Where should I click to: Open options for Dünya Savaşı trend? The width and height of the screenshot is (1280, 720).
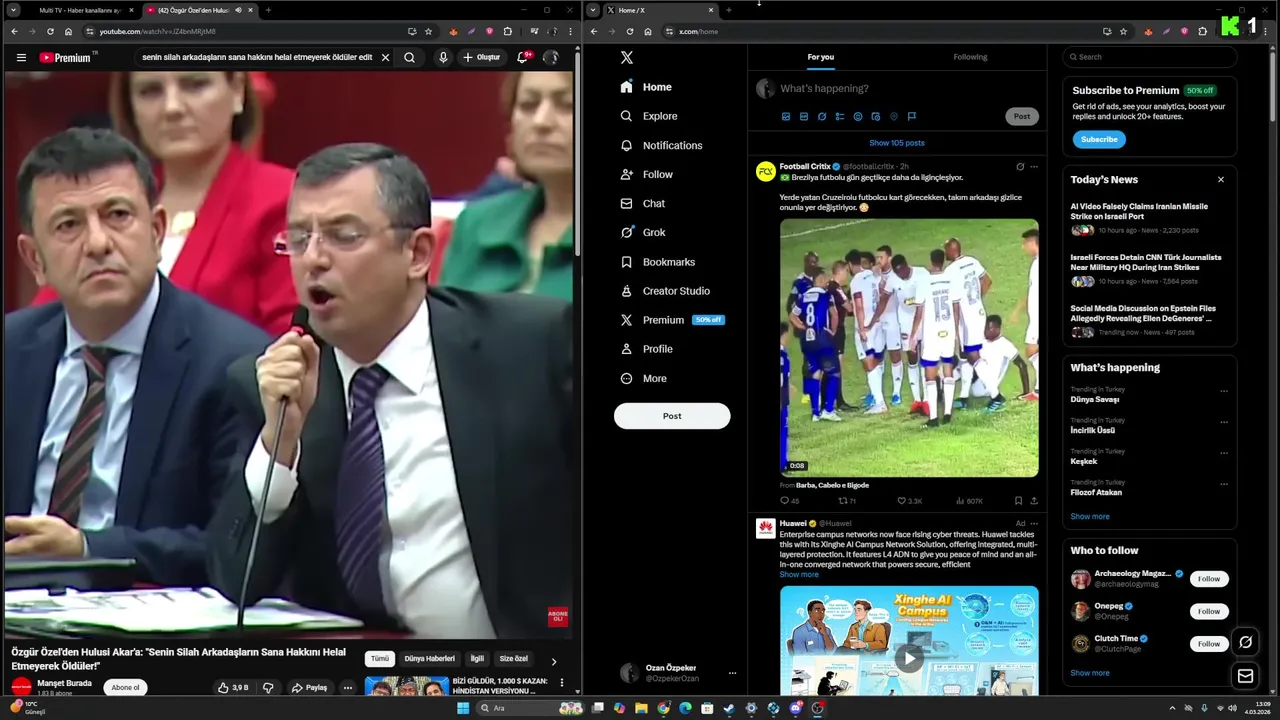tap(1223, 392)
